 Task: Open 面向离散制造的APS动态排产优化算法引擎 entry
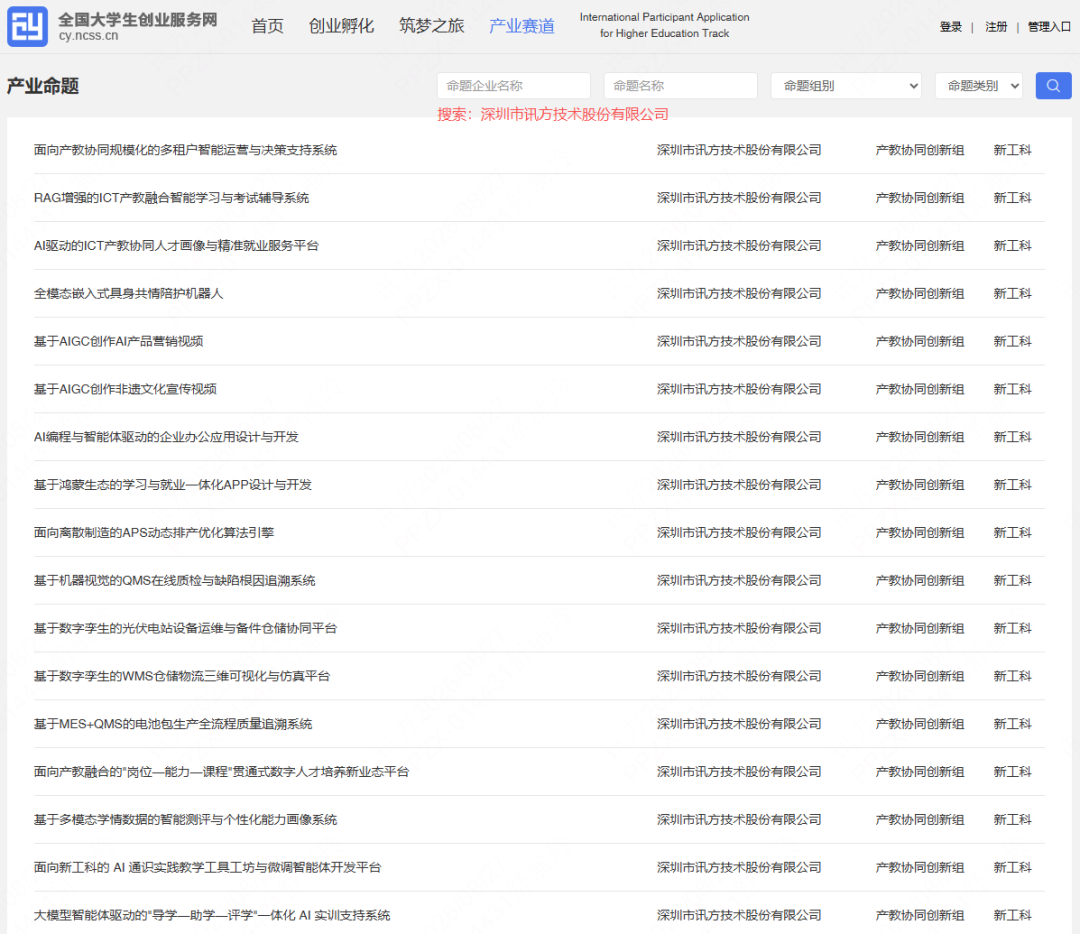point(154,532)
